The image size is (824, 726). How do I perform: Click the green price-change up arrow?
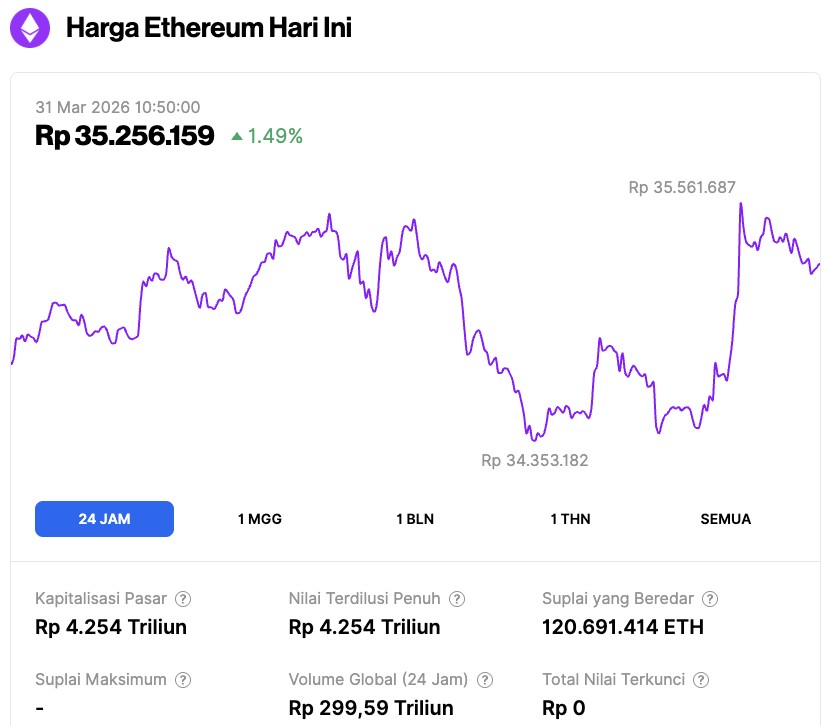[x=237, y=136]
